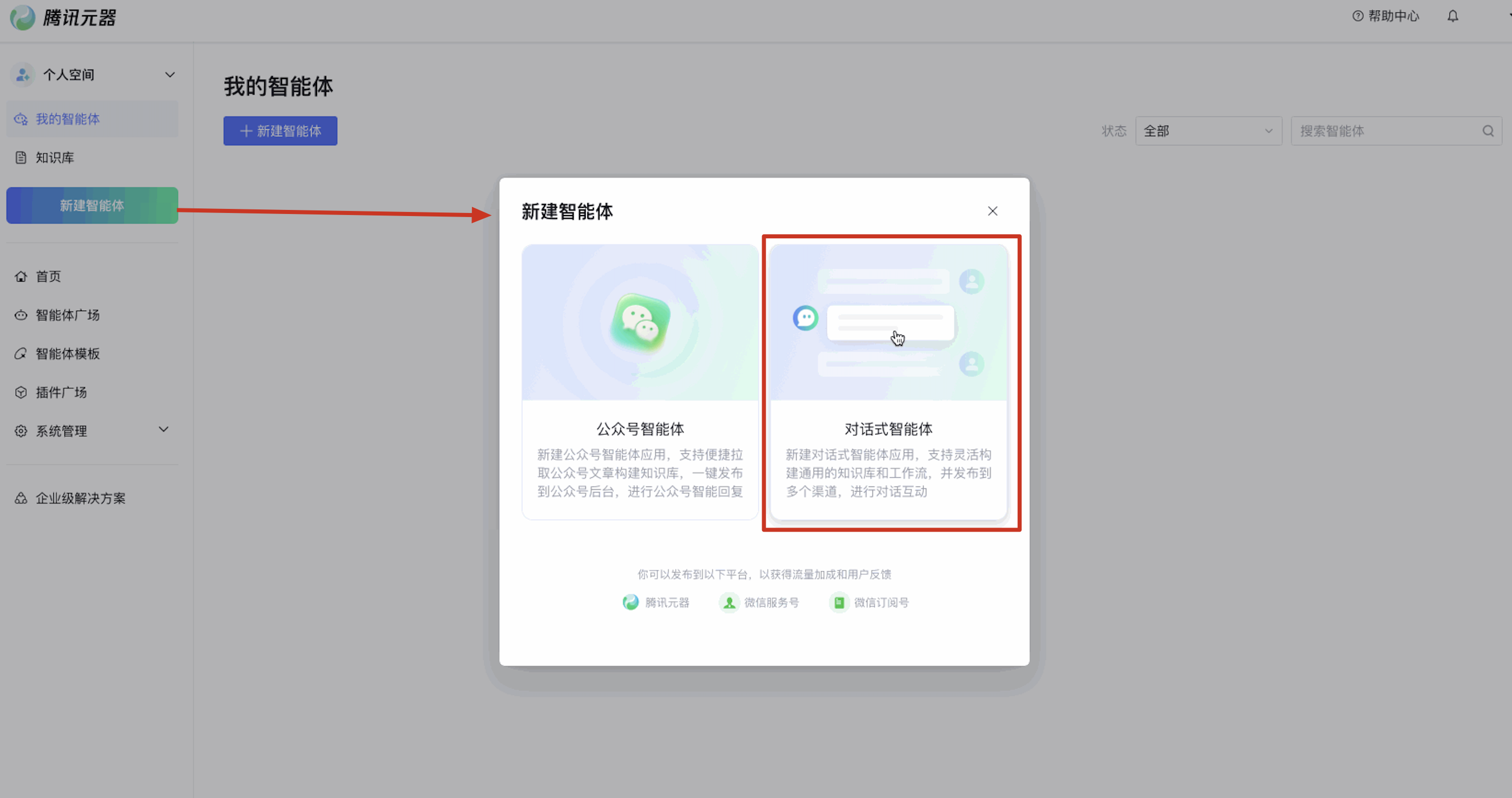Click the notification bell icon
This screenshot has width=1512, height=798.
(x=1452, y=16)
